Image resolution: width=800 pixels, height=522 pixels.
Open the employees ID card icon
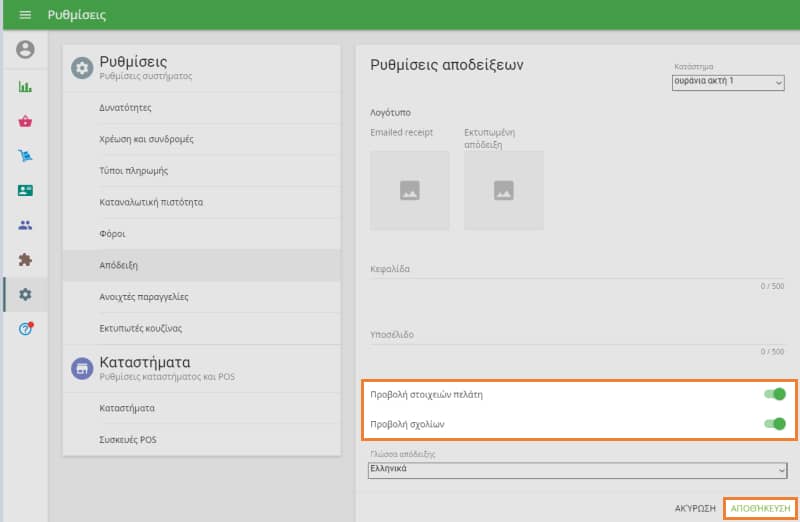[x=25, y=191]
